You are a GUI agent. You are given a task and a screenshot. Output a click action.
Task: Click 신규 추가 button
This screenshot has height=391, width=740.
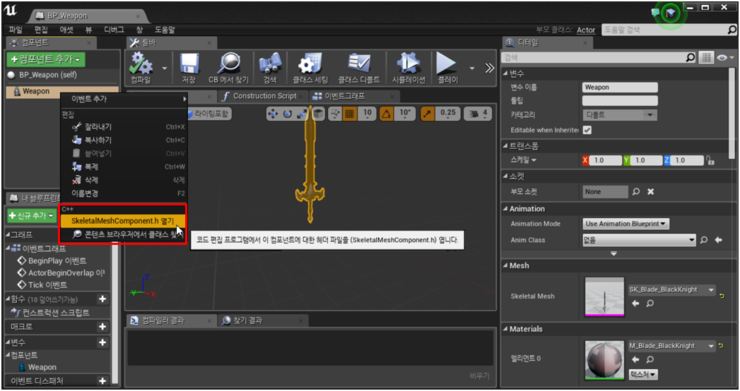click(33, 216)
